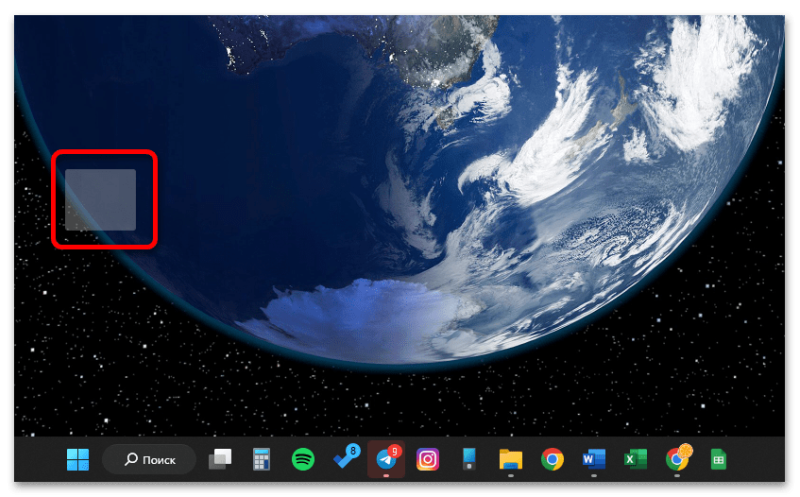The width and height of the screenshot is (800, 497).
Task: Click the red 9 badge on Telegram
Action: (x=396, y=451)
